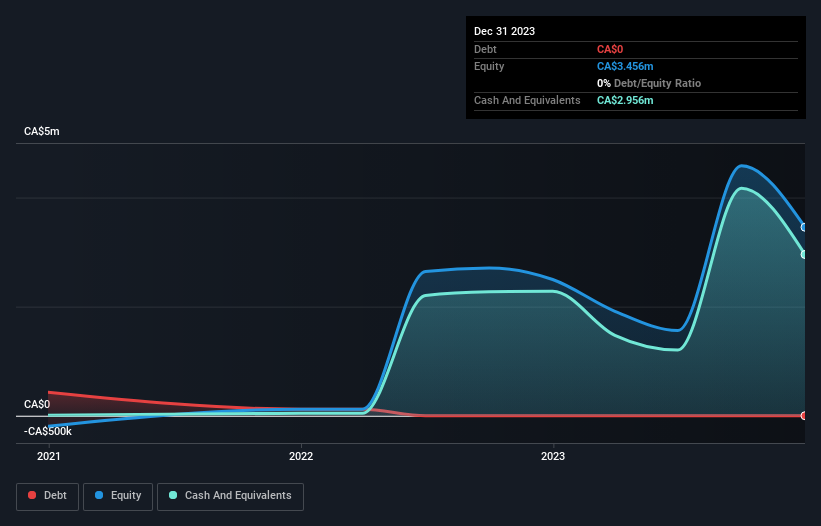Click the red Debt legend dot
Image resolution: width=821 pixels, height=526 pixels.
pos(32,495)
